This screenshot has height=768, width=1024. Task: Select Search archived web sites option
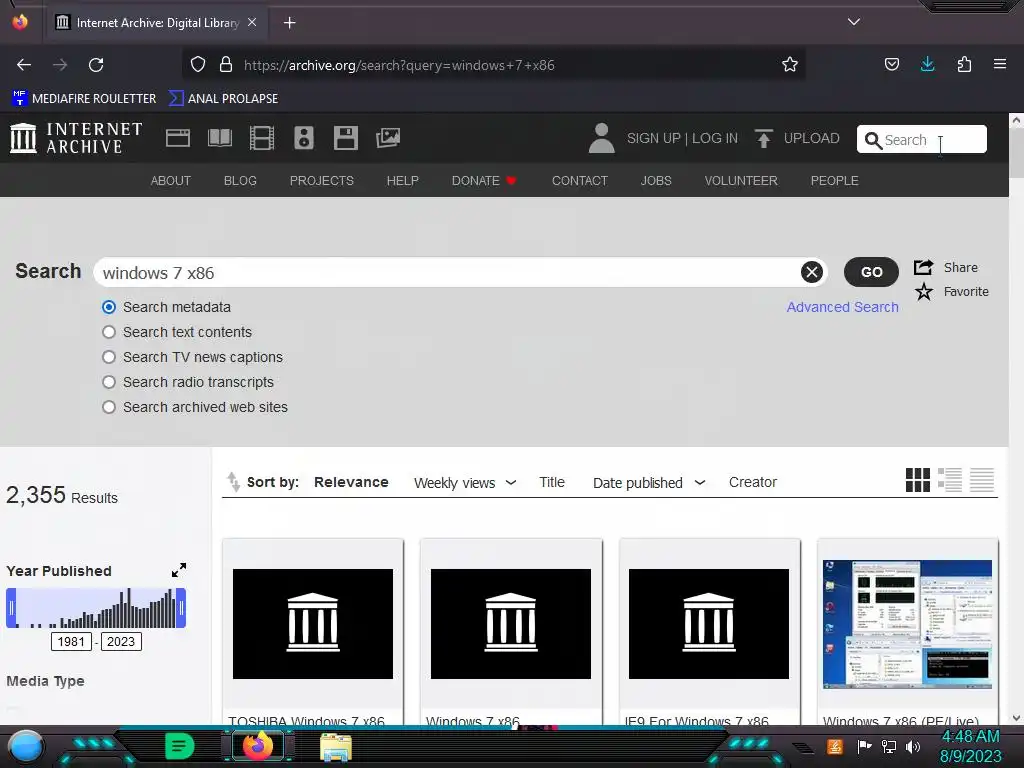[x=109, y=407]
